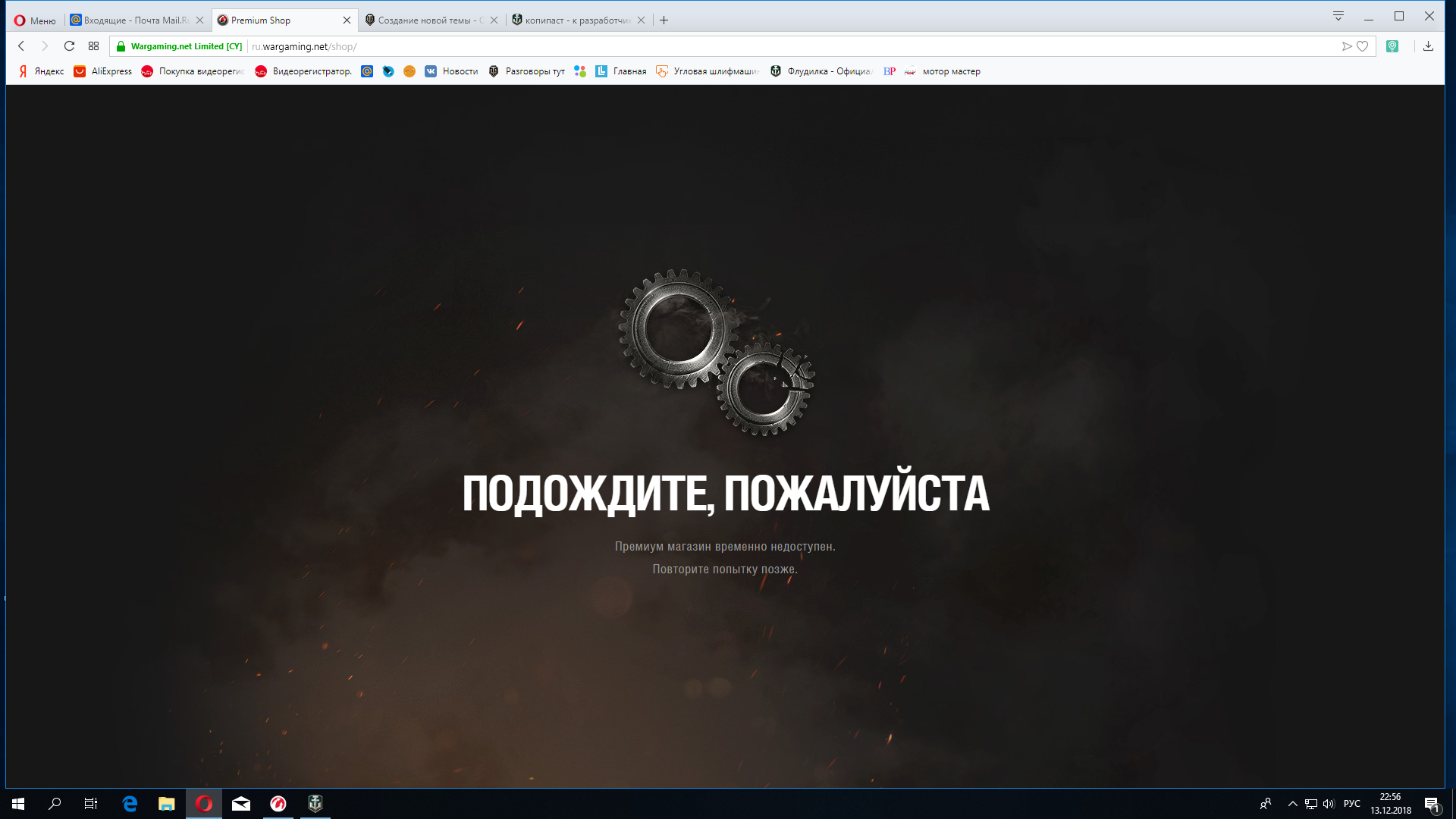
Task: Switch to Создание новой темы tab
Action: pos(428,20)
